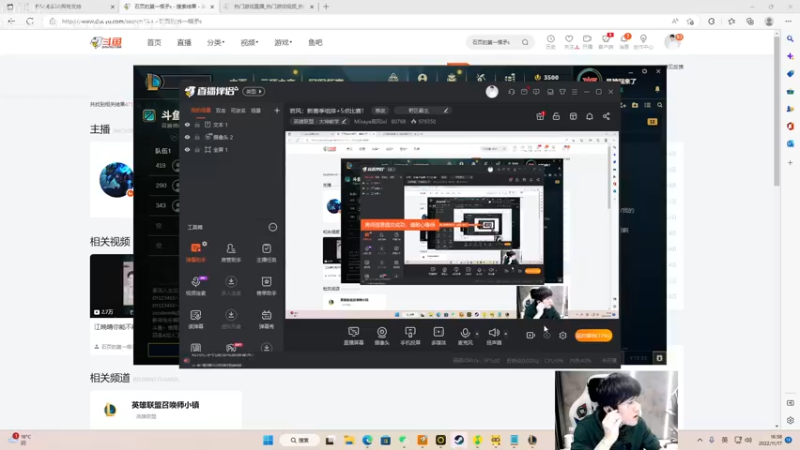
Task: Open Windows Start menu
Action: coord(268,440)
